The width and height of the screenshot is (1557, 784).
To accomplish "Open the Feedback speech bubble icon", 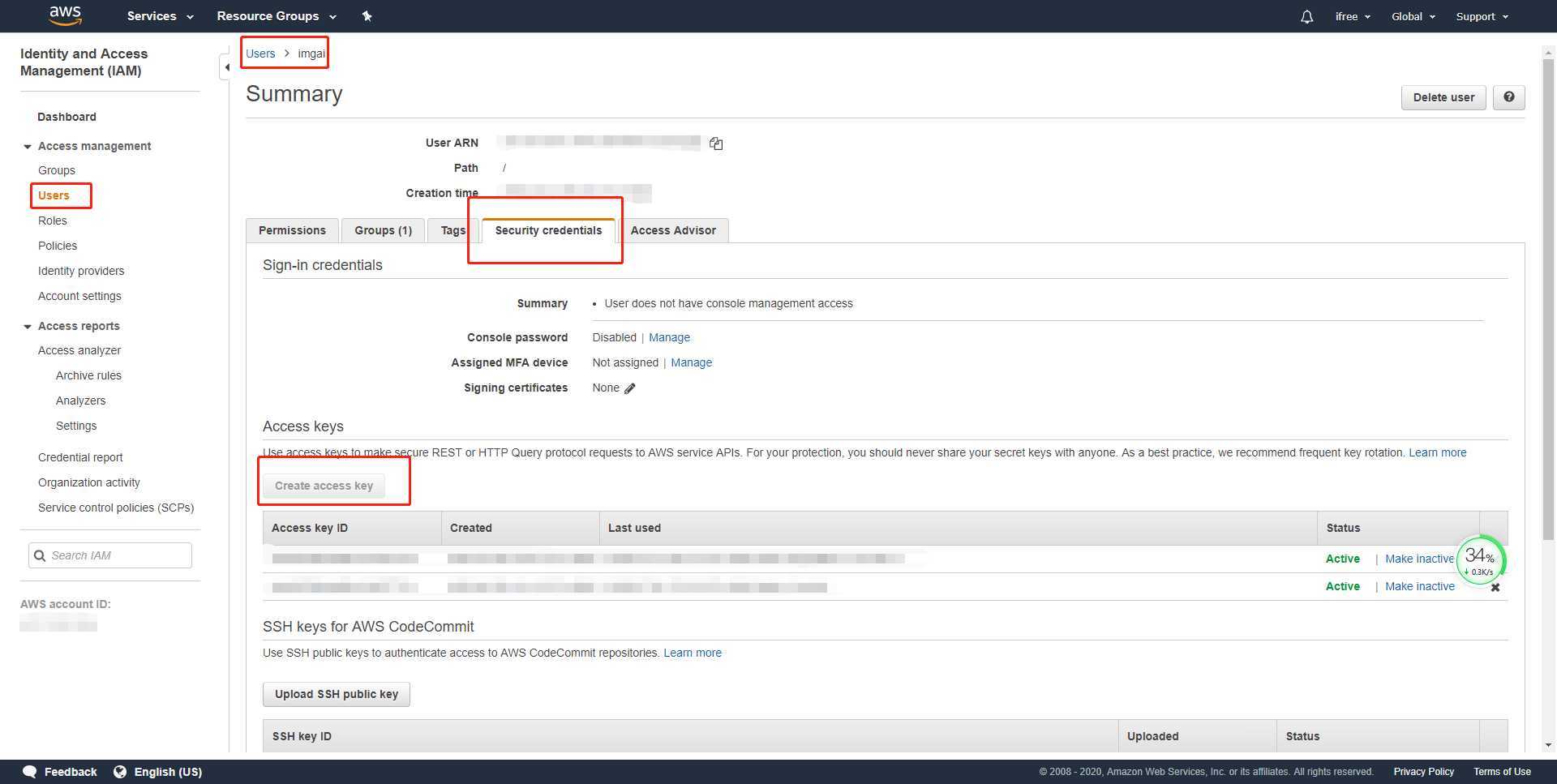I will pyautogui.click(x=29, y=772).
